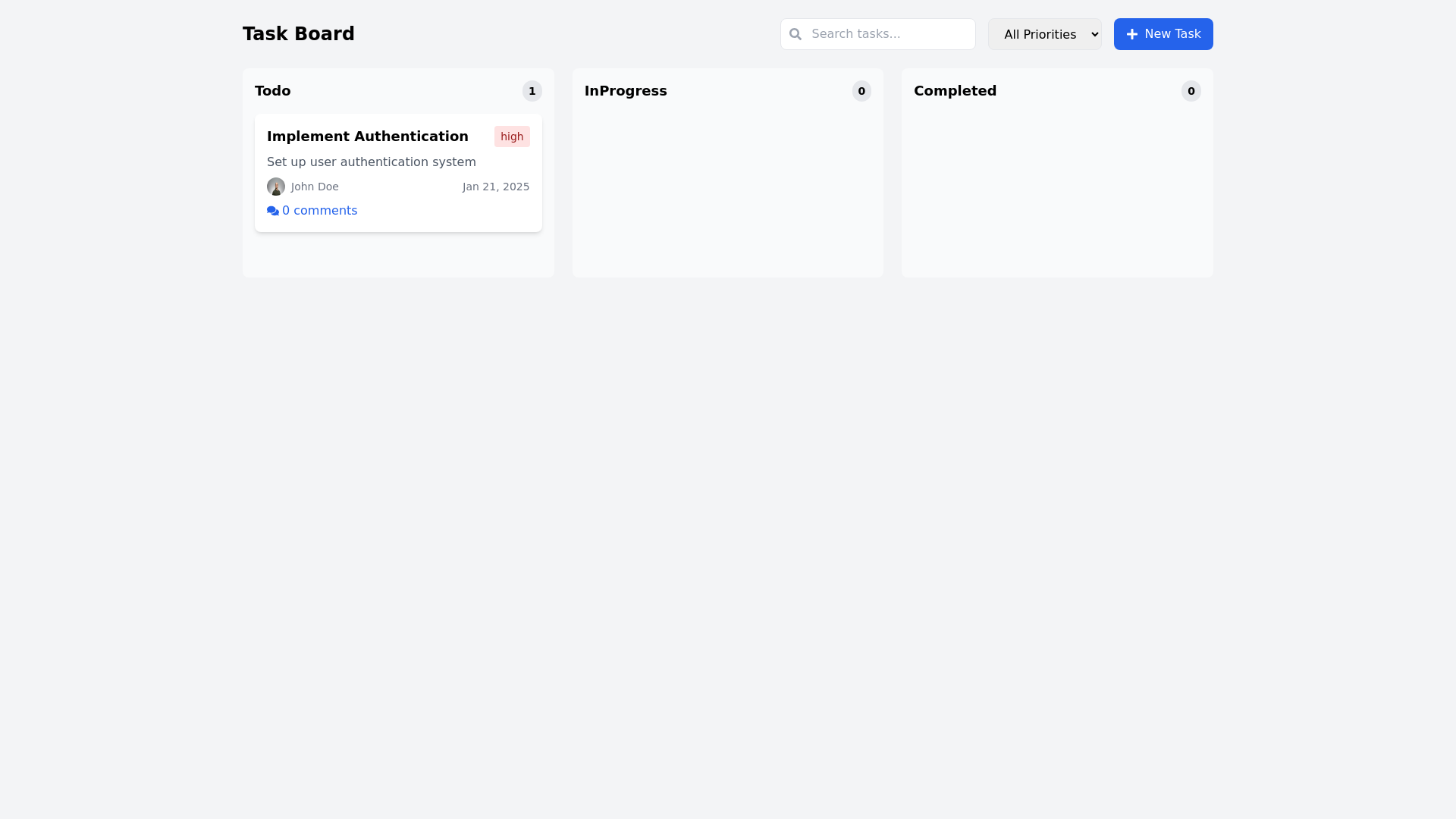Click the Todo count badge
This screenshot has height=819, width=1456.
coord(532,91)
